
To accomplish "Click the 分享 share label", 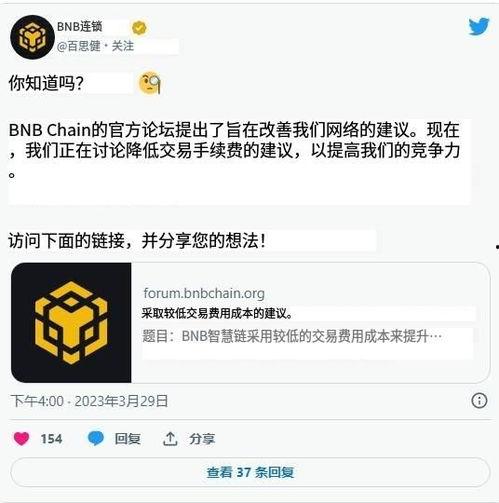I will coord(202,439).
